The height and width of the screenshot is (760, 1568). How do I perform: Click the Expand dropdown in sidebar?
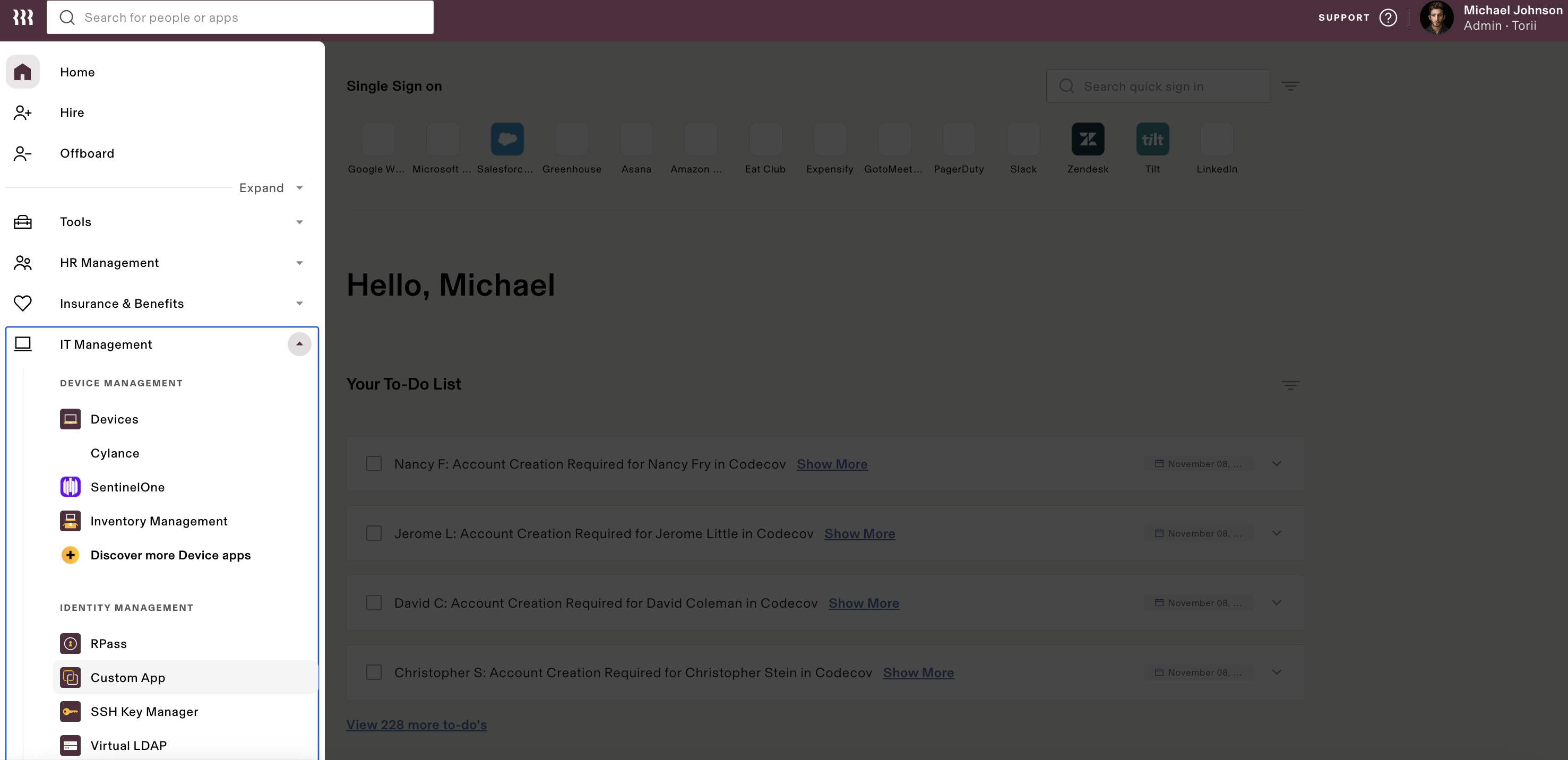click(x=271, y=188)
